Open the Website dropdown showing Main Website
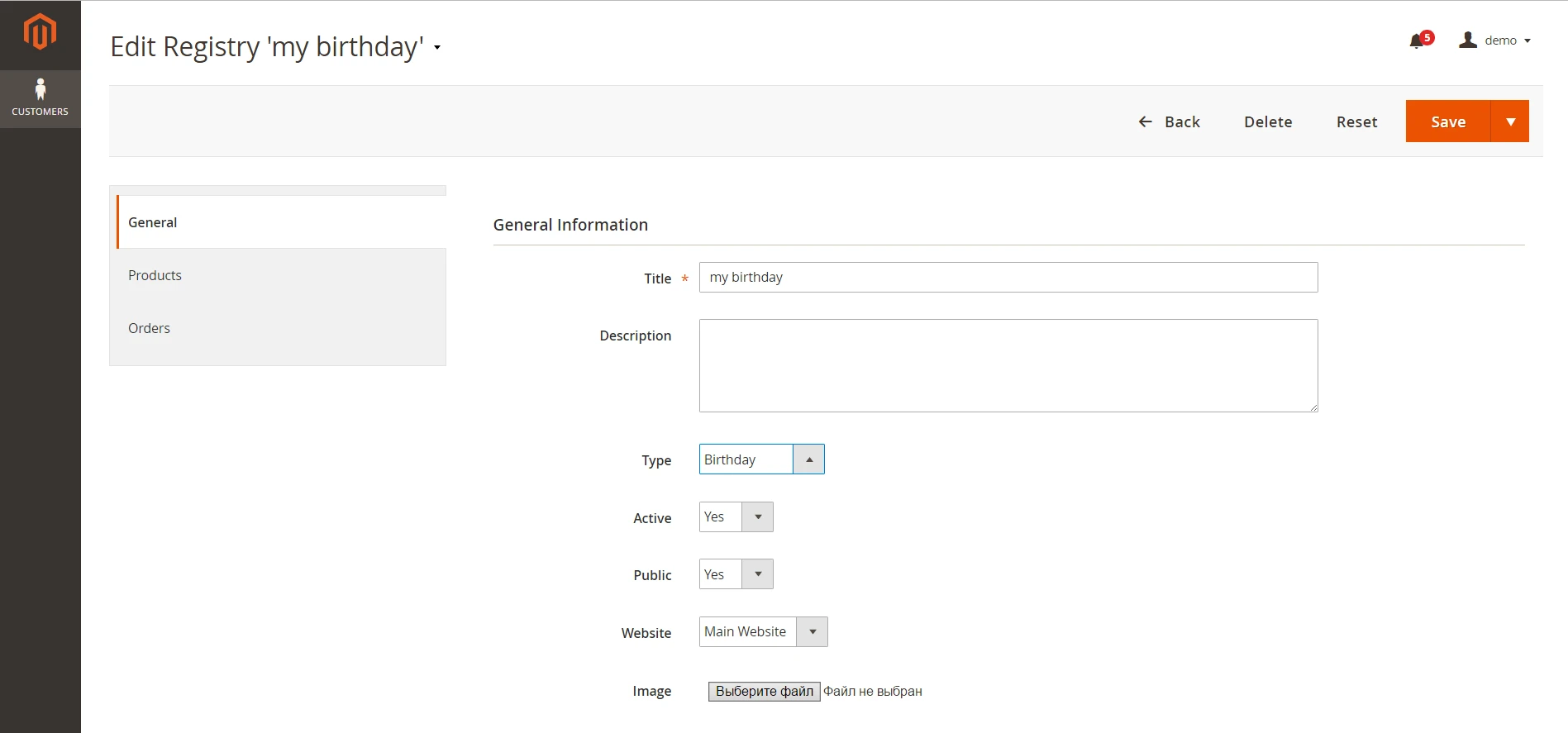 pyautogui.click(x=763, y=632)
